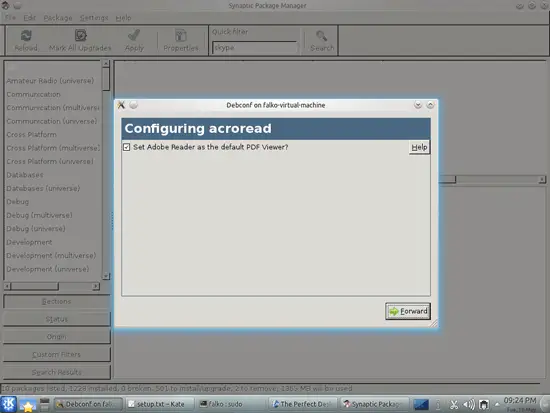
Task: Select Communication (multiverse) section
Action: click(x=53, y=108)
